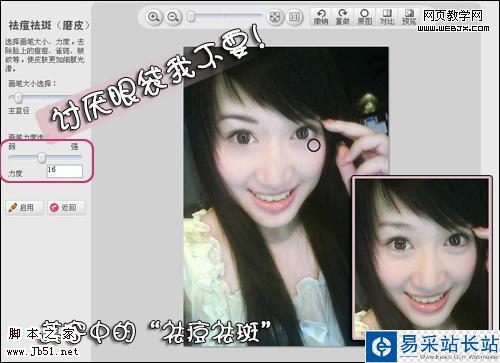Click the redo (重做) toolbar icon

point(342,17)
